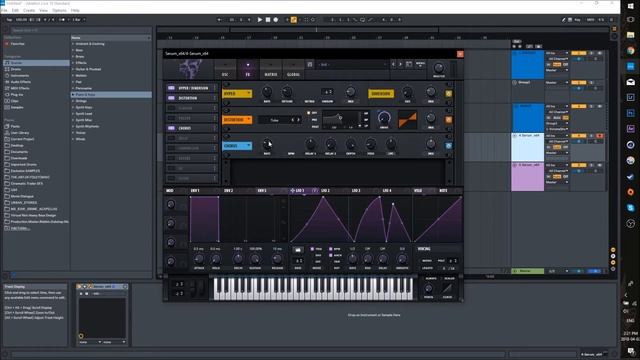The height and width of the screenshot is (360, 640).
Task: Click the Master track label
Action: [x=527, y=271]
